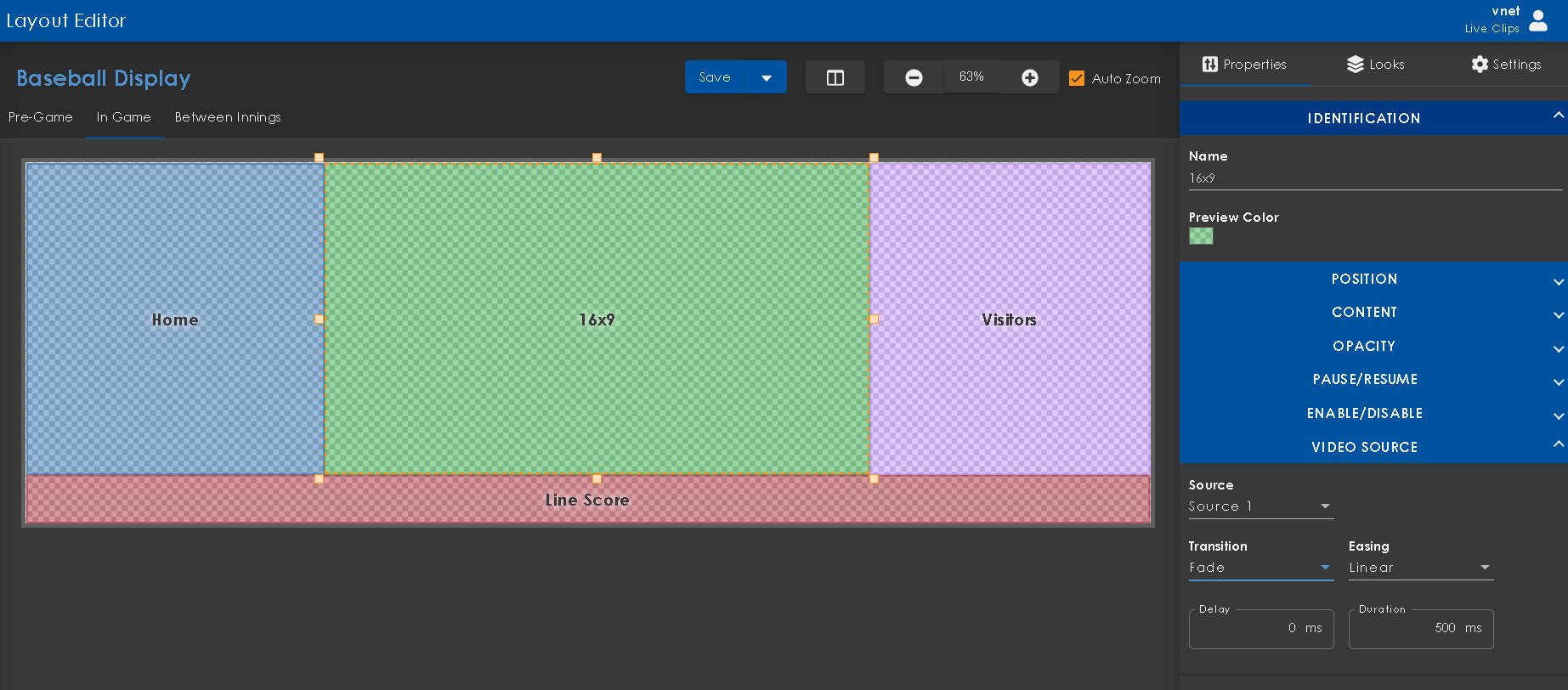1568x690 pixels.
Task: Open the Properties tab
Action: coord(1244,65)
